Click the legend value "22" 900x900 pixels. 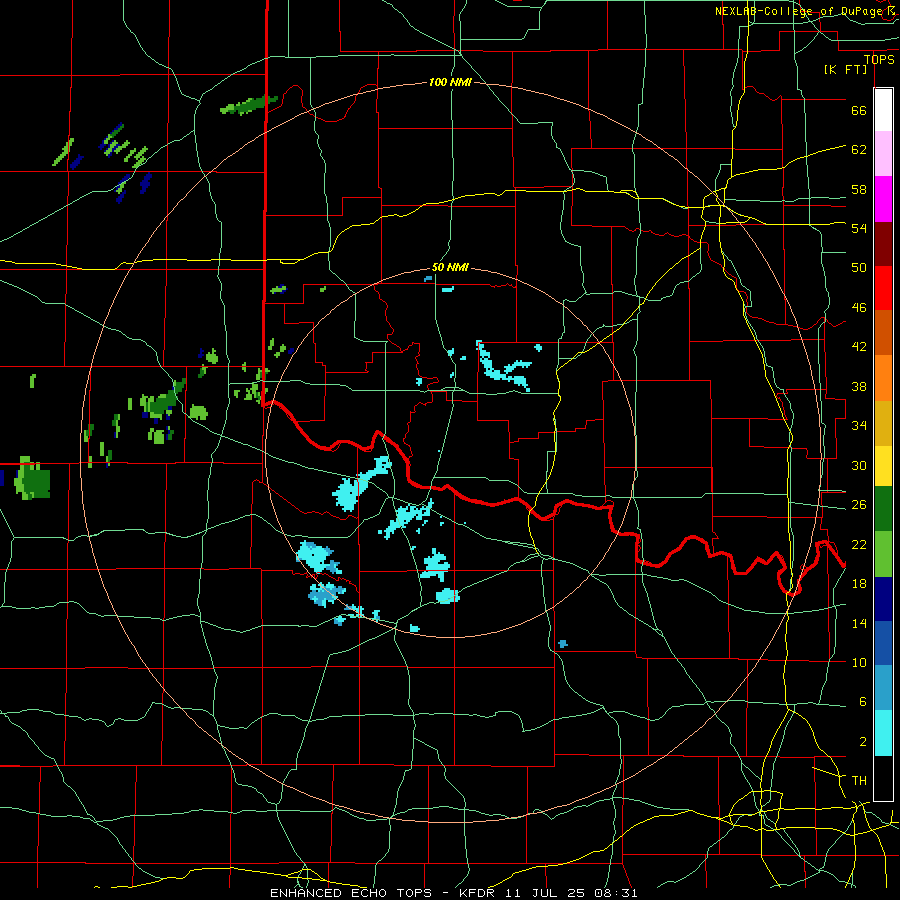tap(859, 544)
